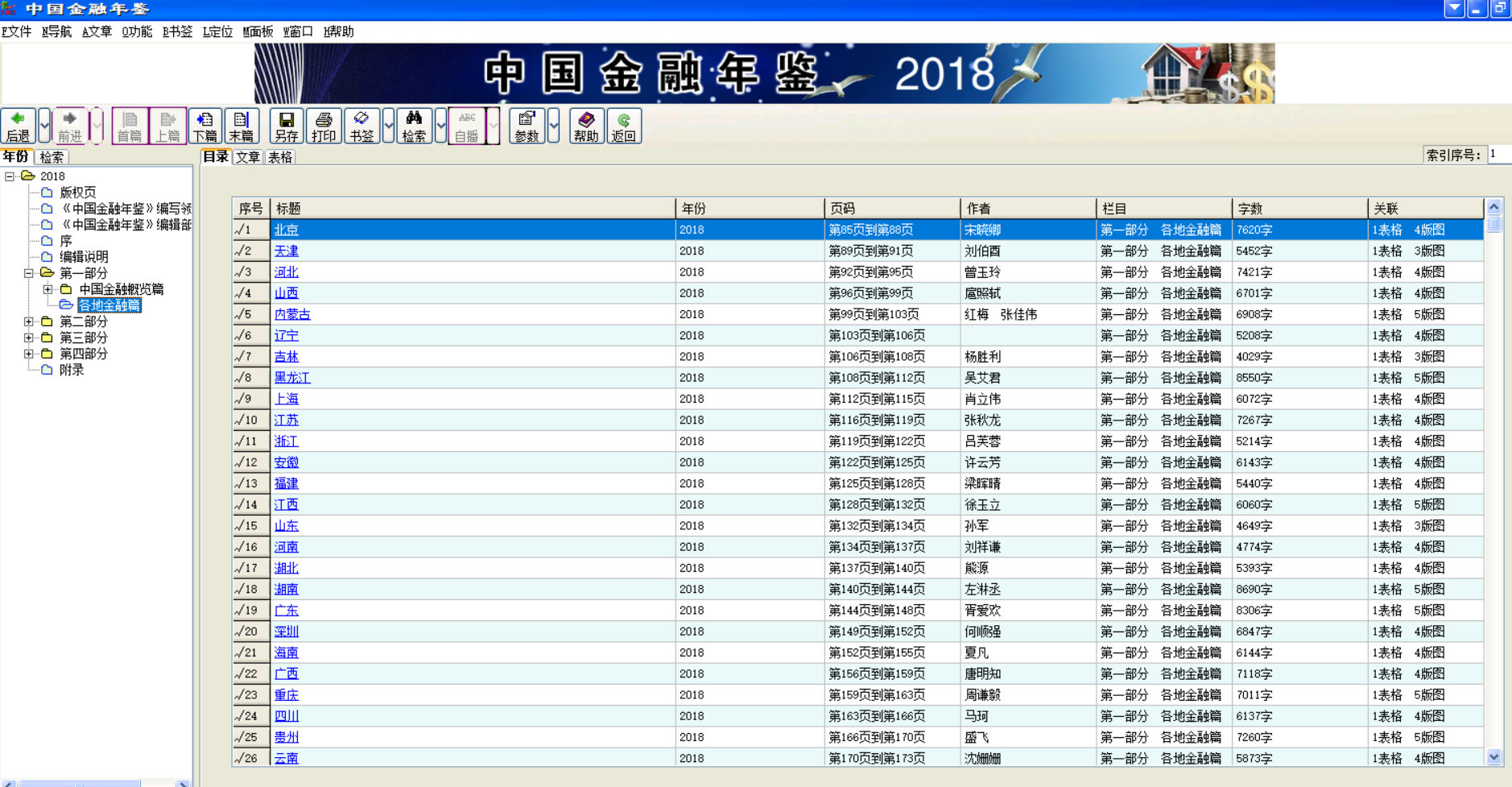Open the 面板 menu
The width and height of the screenshot is (1512, 787).
pyautogui.click(x=258, y=31)
